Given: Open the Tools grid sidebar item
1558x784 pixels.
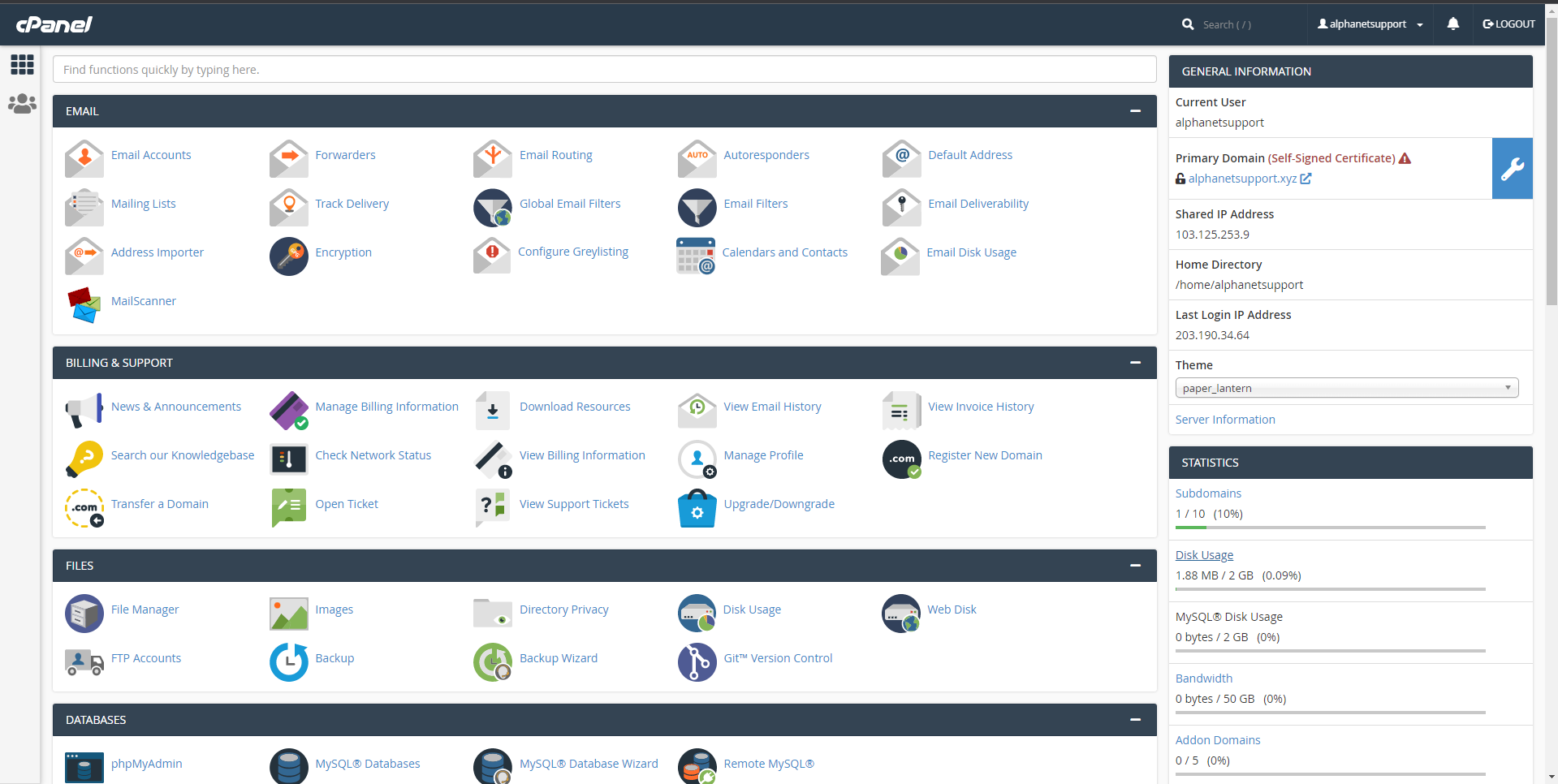Looking at the screenshot, I should [22, 65].
